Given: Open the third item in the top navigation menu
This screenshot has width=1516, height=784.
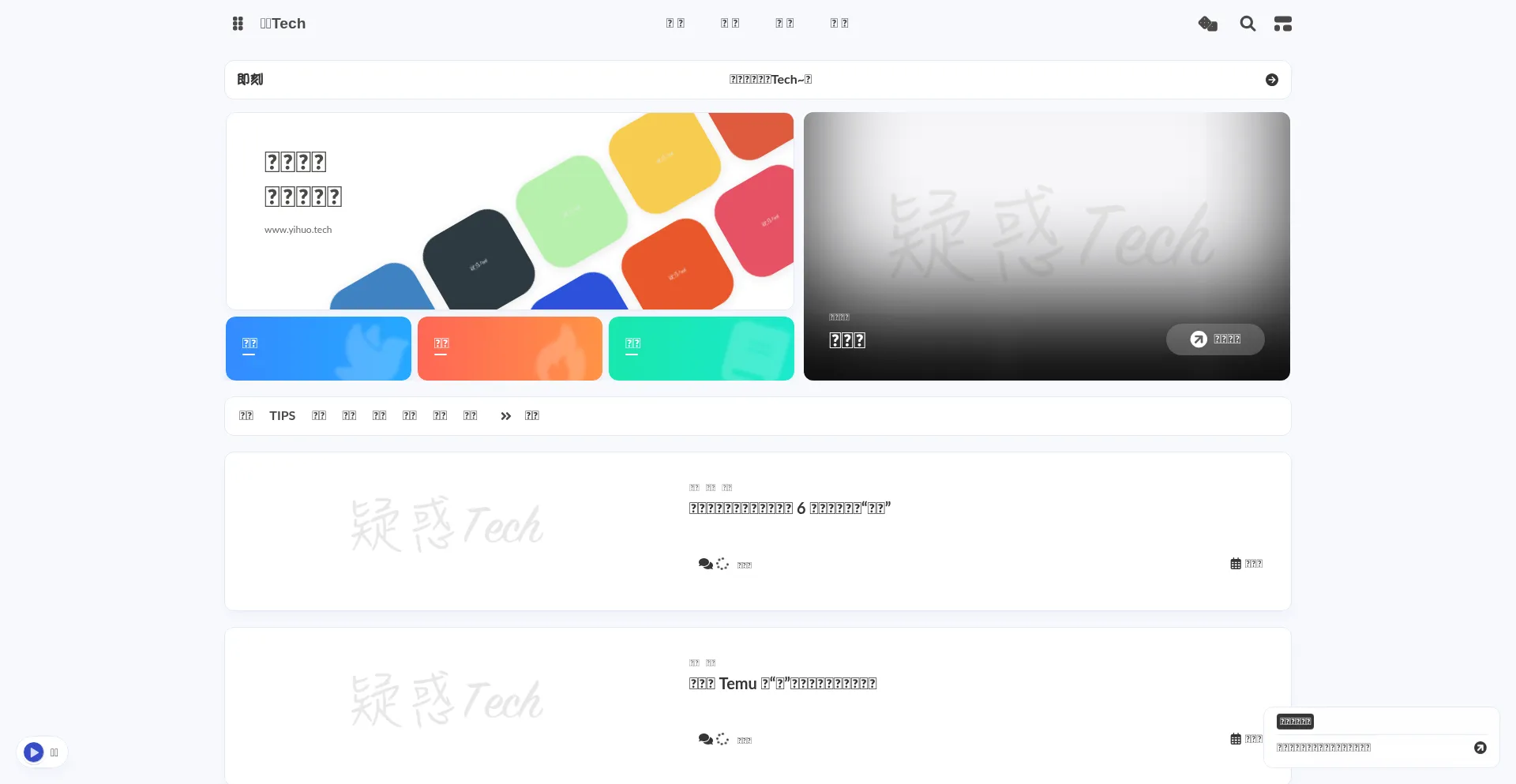Looking at the screenshot, I should coord(785,24).
